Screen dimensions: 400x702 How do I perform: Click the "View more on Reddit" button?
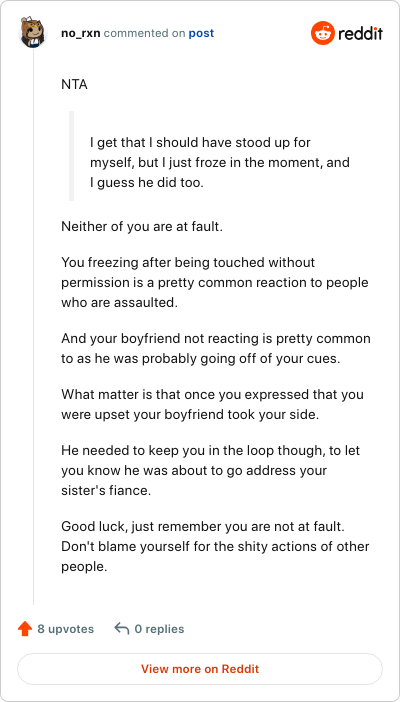(200, 669)
